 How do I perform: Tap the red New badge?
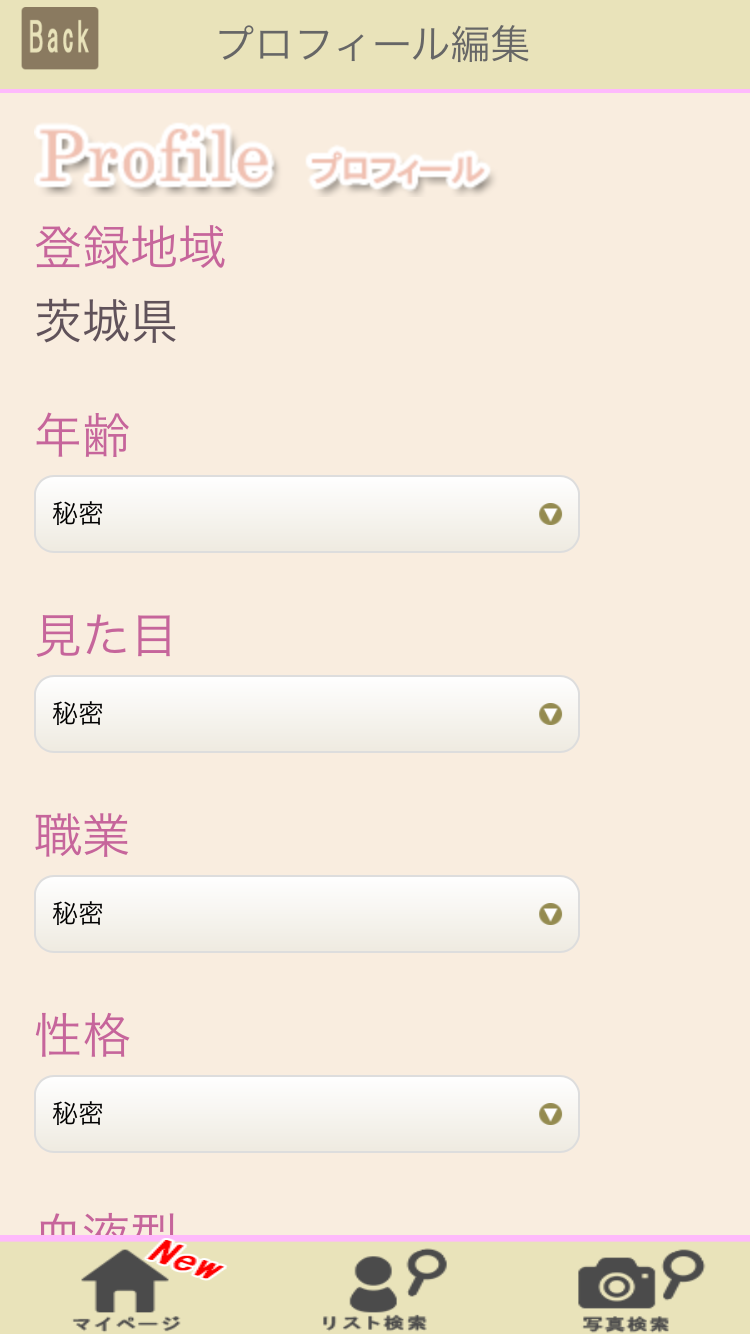pos(188,1261)
